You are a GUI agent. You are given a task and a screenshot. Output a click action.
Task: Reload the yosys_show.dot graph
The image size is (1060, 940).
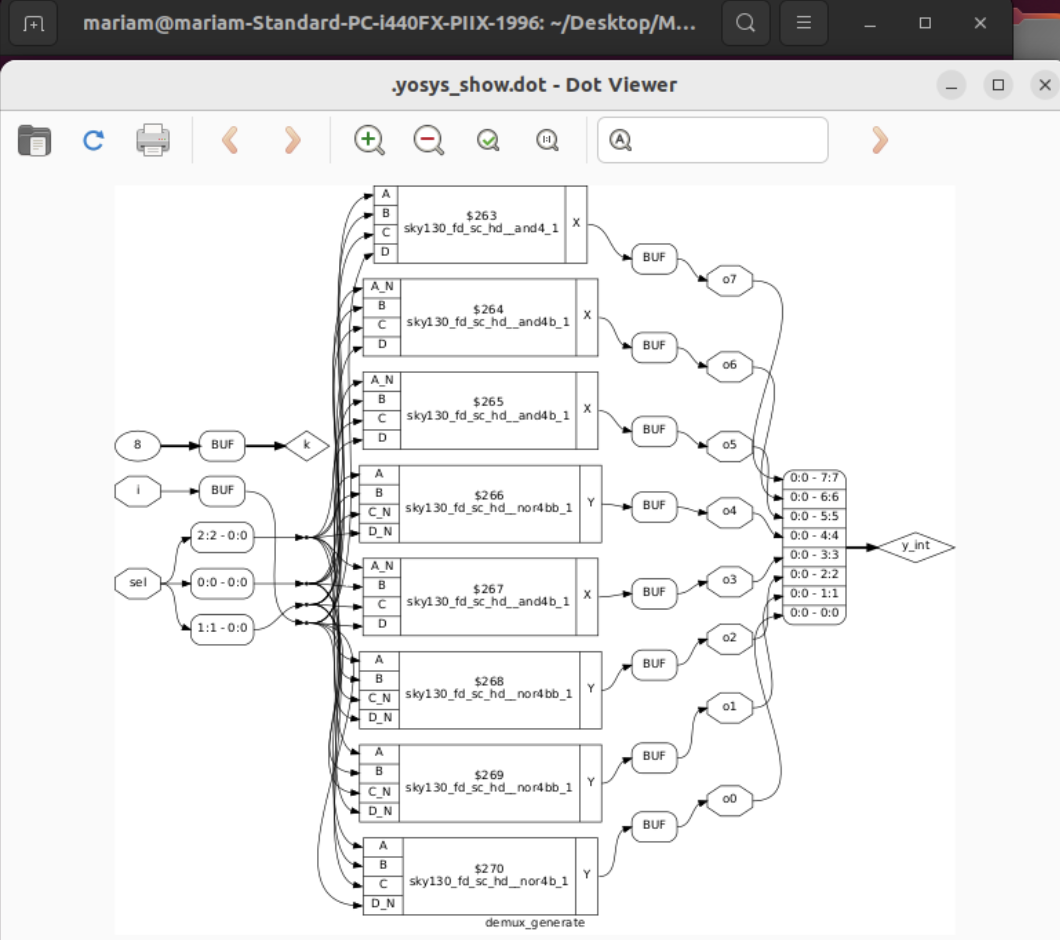pos(91,140)
